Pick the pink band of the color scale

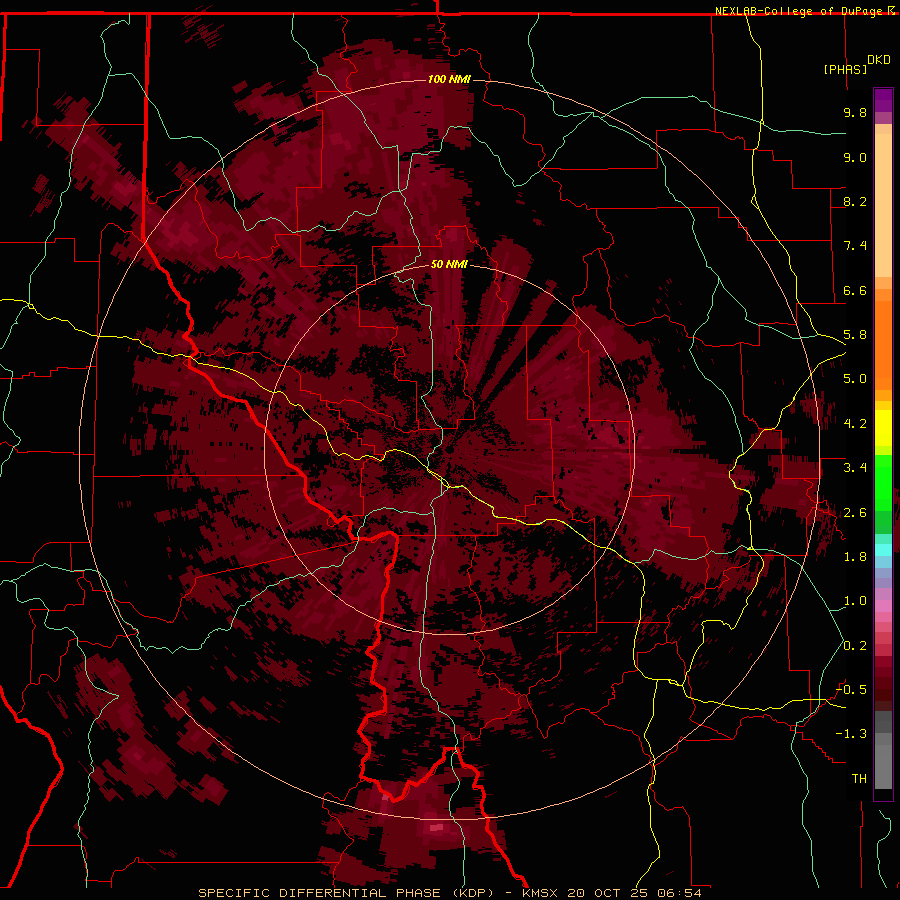point(883,607)
